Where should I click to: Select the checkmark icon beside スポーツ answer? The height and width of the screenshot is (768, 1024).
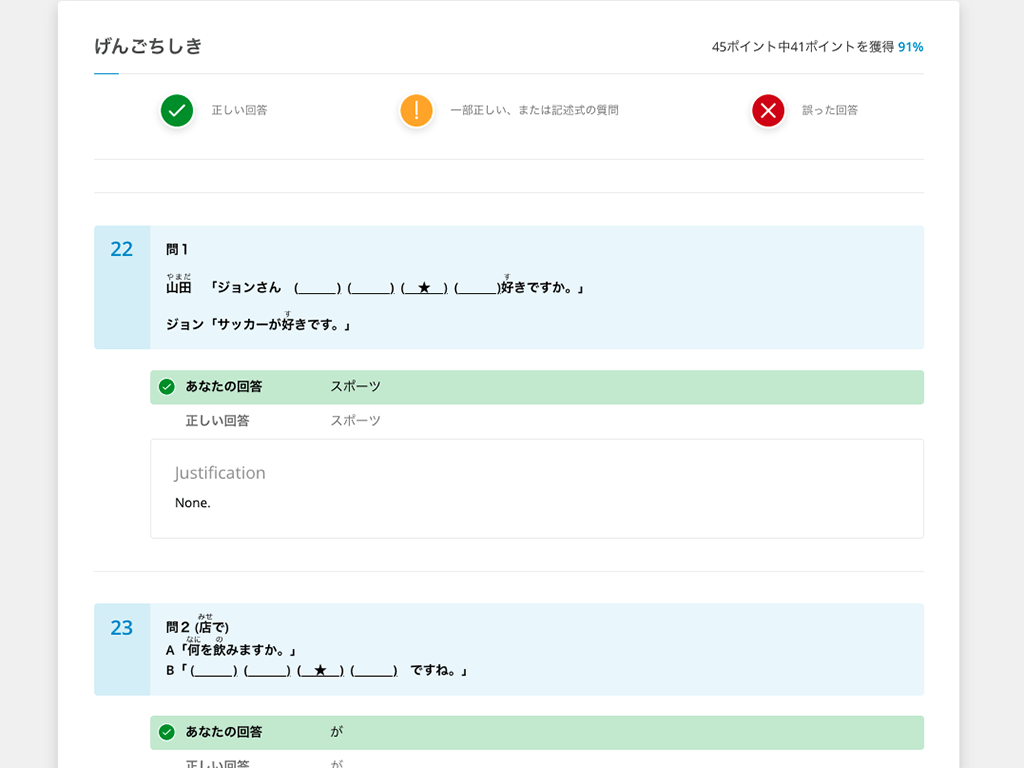(x=165, y=387)
